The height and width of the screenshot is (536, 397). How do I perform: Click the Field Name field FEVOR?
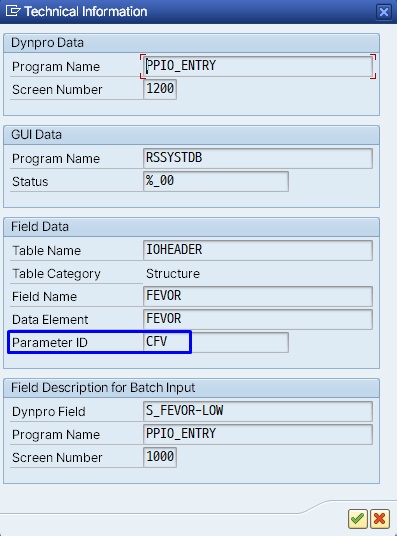[x=258, y=296]
